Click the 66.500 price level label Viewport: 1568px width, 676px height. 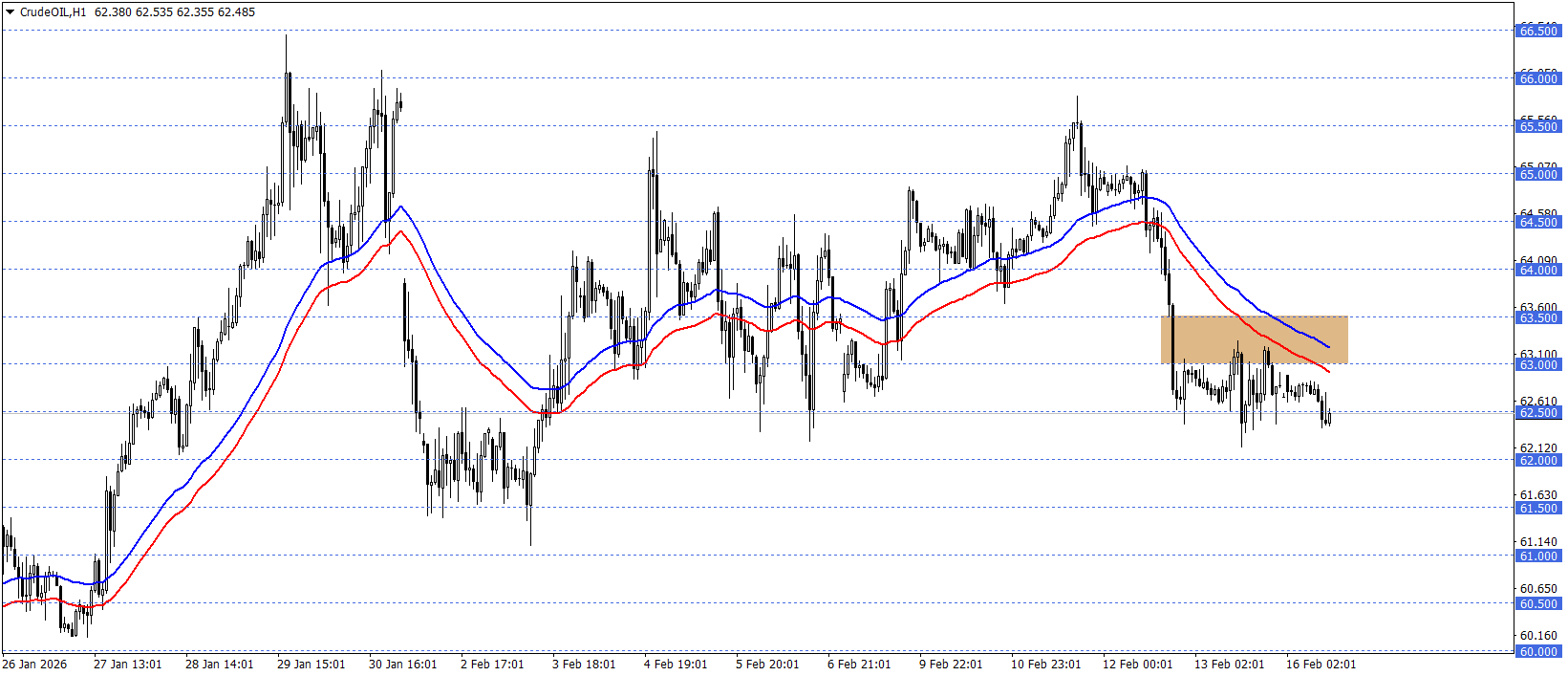[x=1537, y=31]
